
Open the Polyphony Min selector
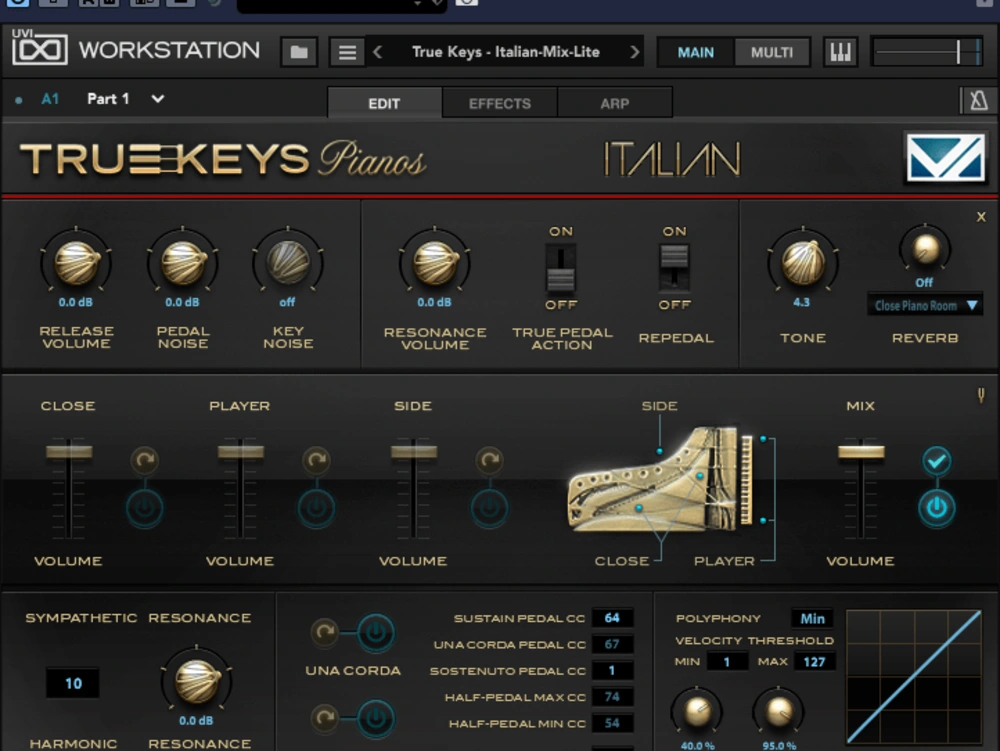click(x=812, y=618)
